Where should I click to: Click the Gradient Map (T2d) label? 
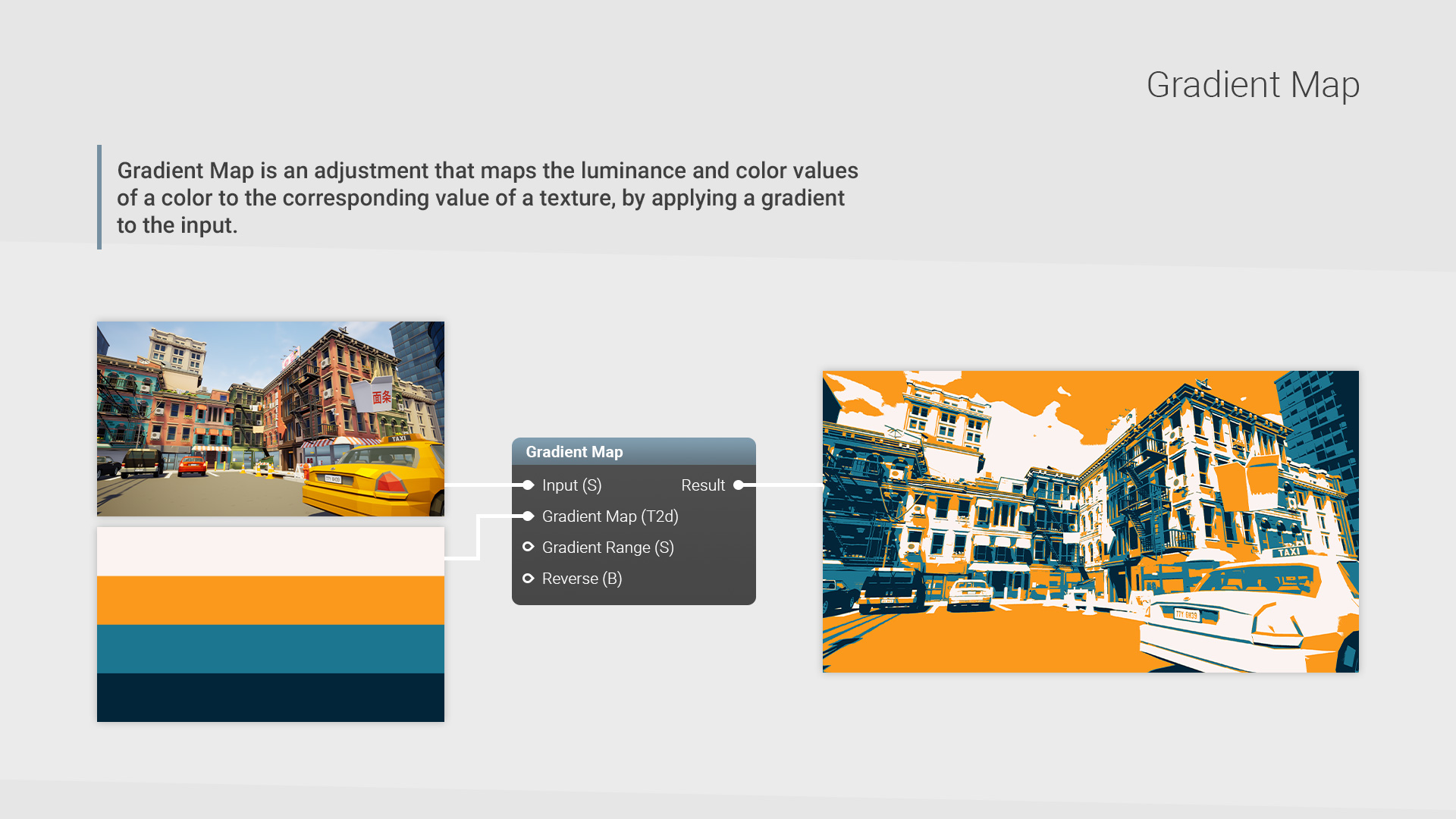tap(610, 516)
